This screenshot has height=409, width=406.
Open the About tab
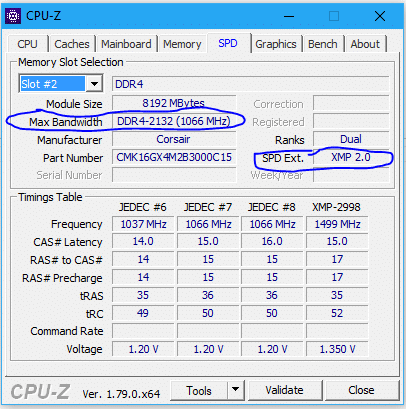365,44
